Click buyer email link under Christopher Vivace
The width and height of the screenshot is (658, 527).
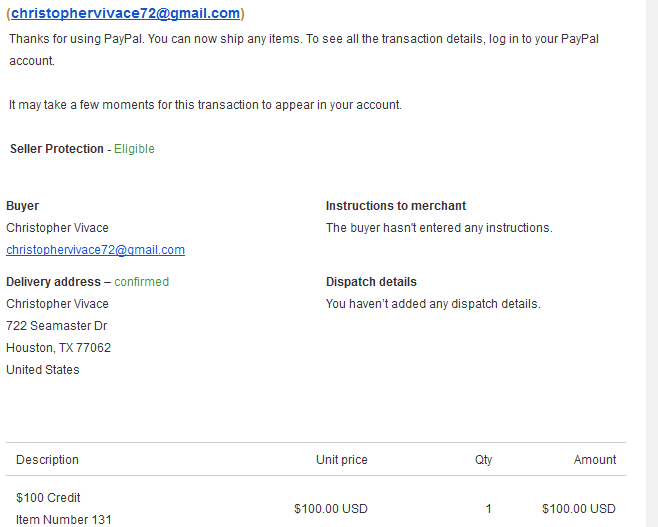pyautogui.click(x=95, y=250)
